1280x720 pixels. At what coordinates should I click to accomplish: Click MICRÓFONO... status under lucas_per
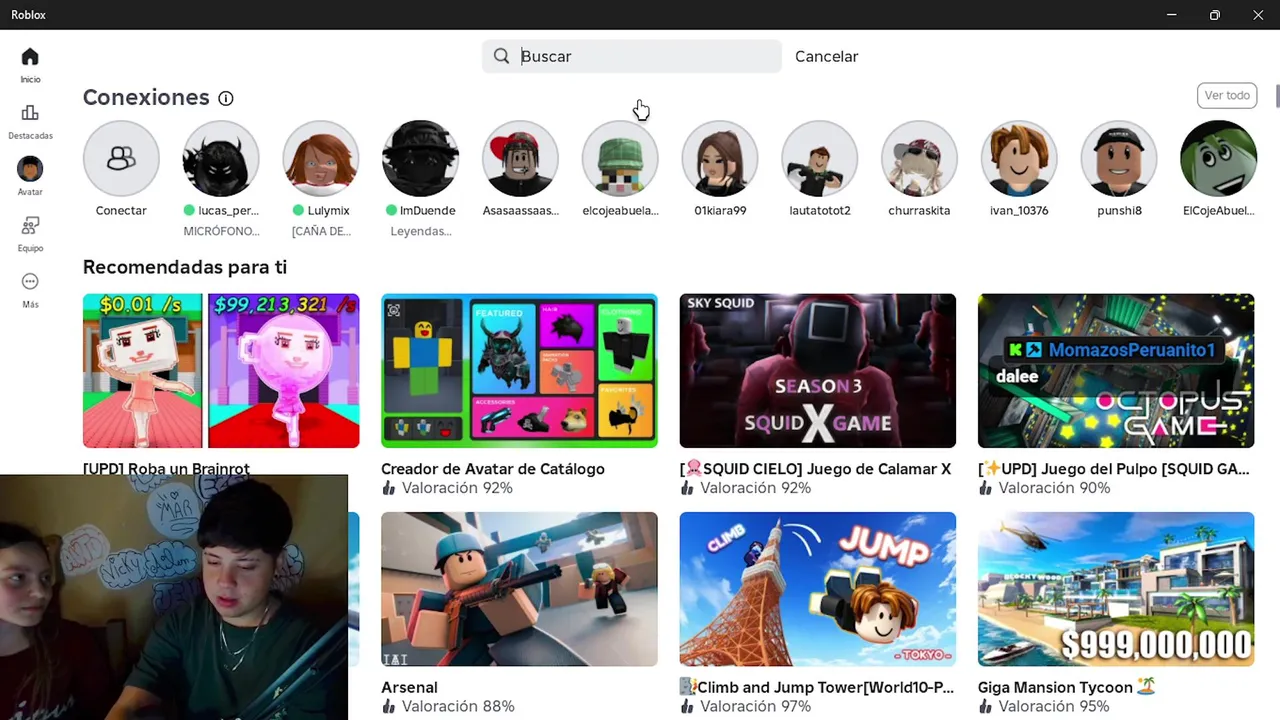tap(221, 231)
